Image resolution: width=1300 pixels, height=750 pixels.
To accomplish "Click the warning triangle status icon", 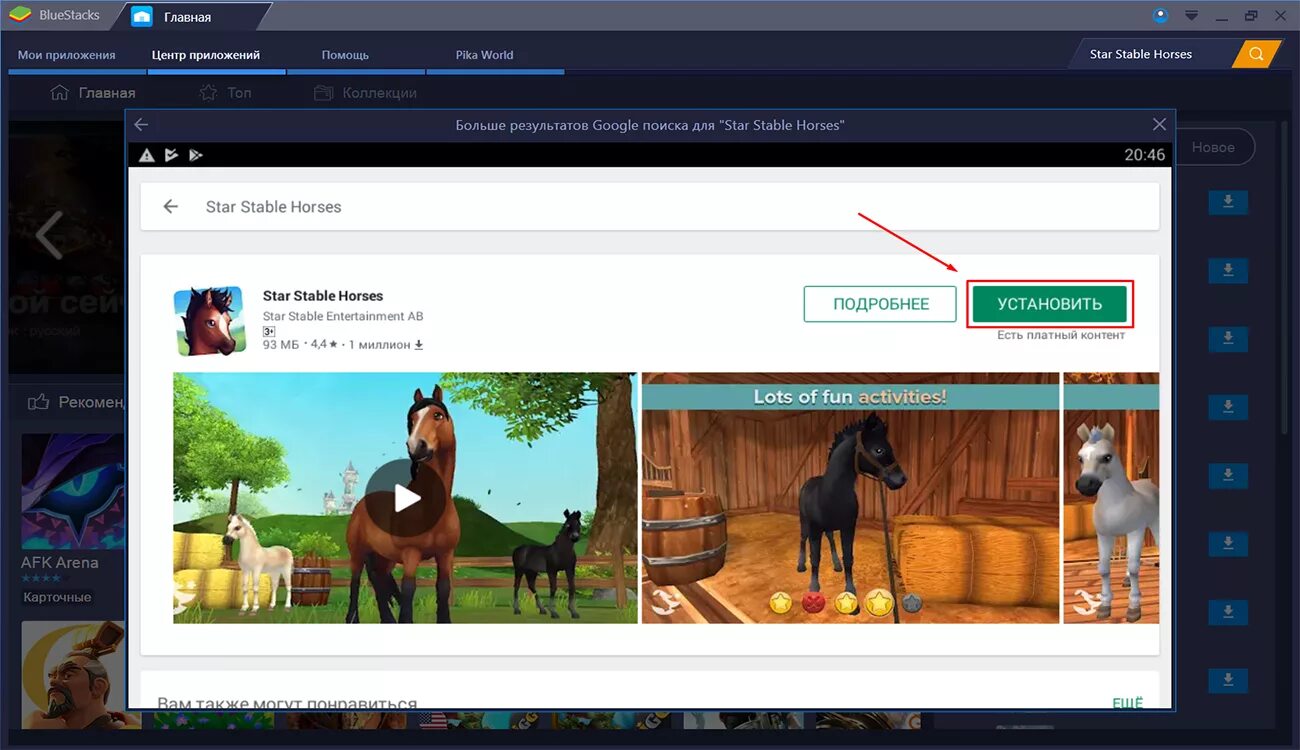I will pos(147,155).
